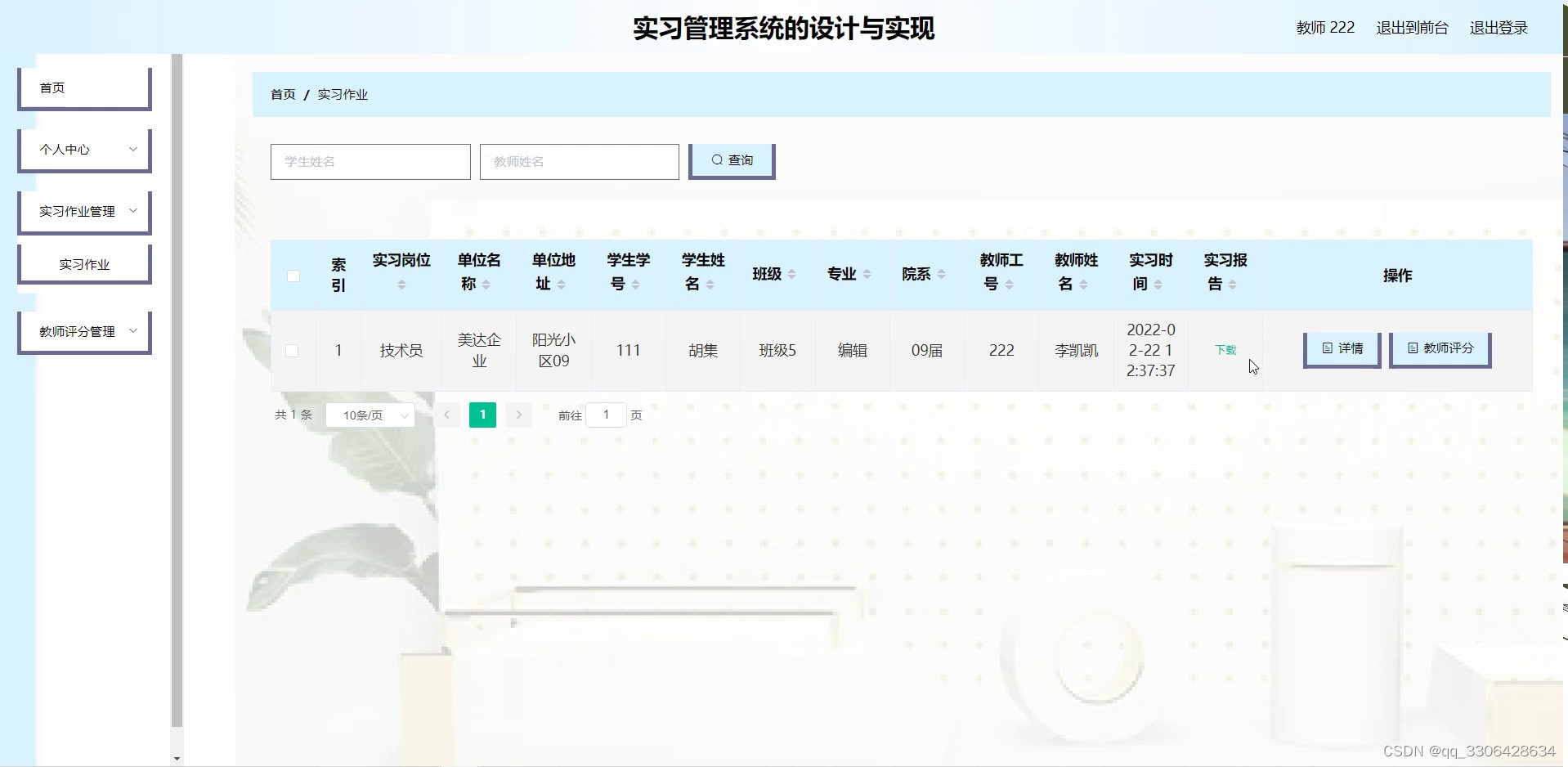This screenshot has height=767, width=1568.
Task: Click the previous page arrow
Action: coord(446,415)
